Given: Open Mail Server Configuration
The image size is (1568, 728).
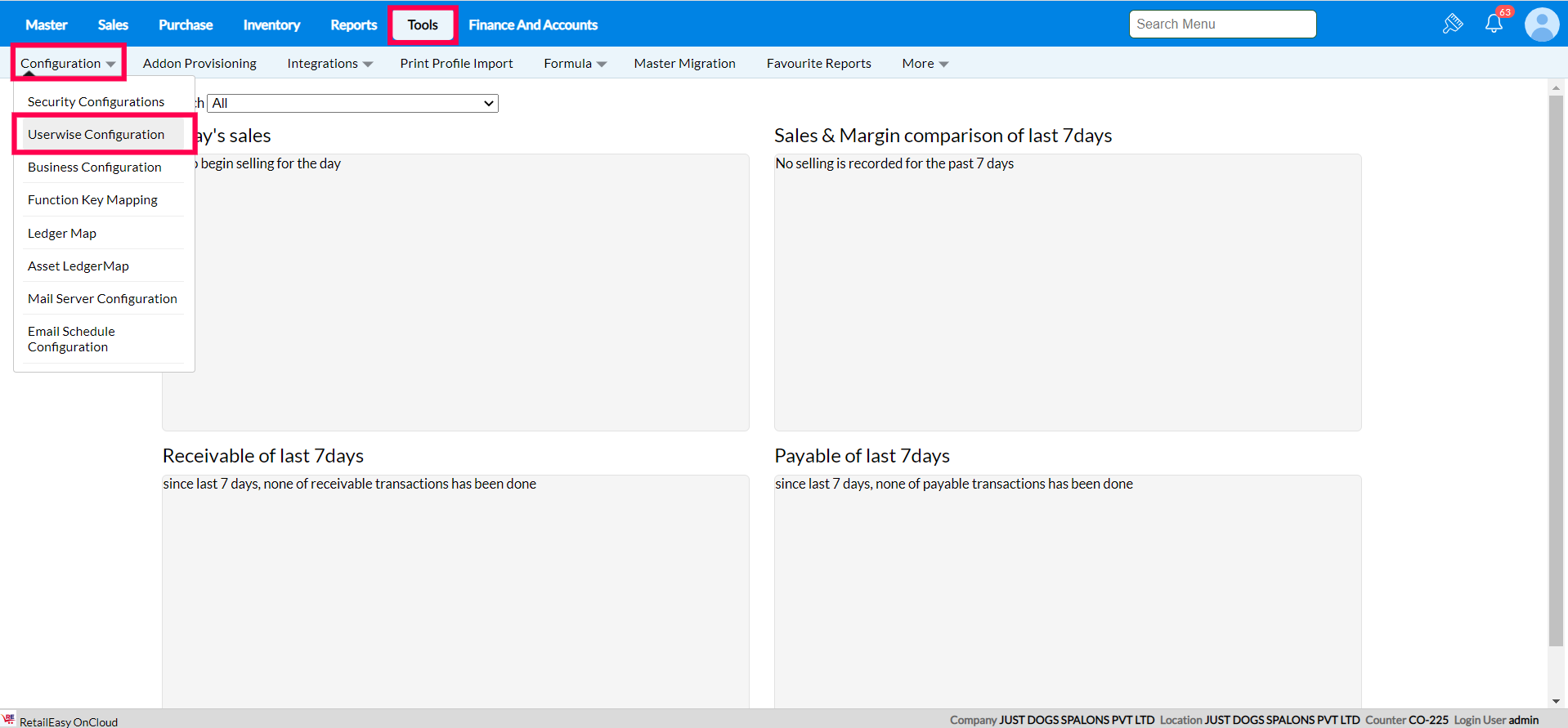Looking at the screenshot, I should click(102, 299).
